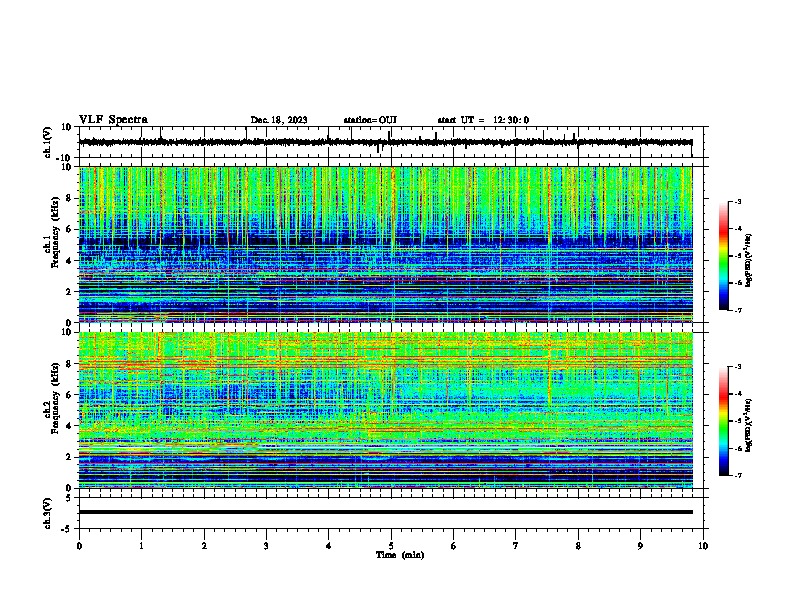Click the time axis tick label "8"
792x612 pixels.
coord(578,546)
